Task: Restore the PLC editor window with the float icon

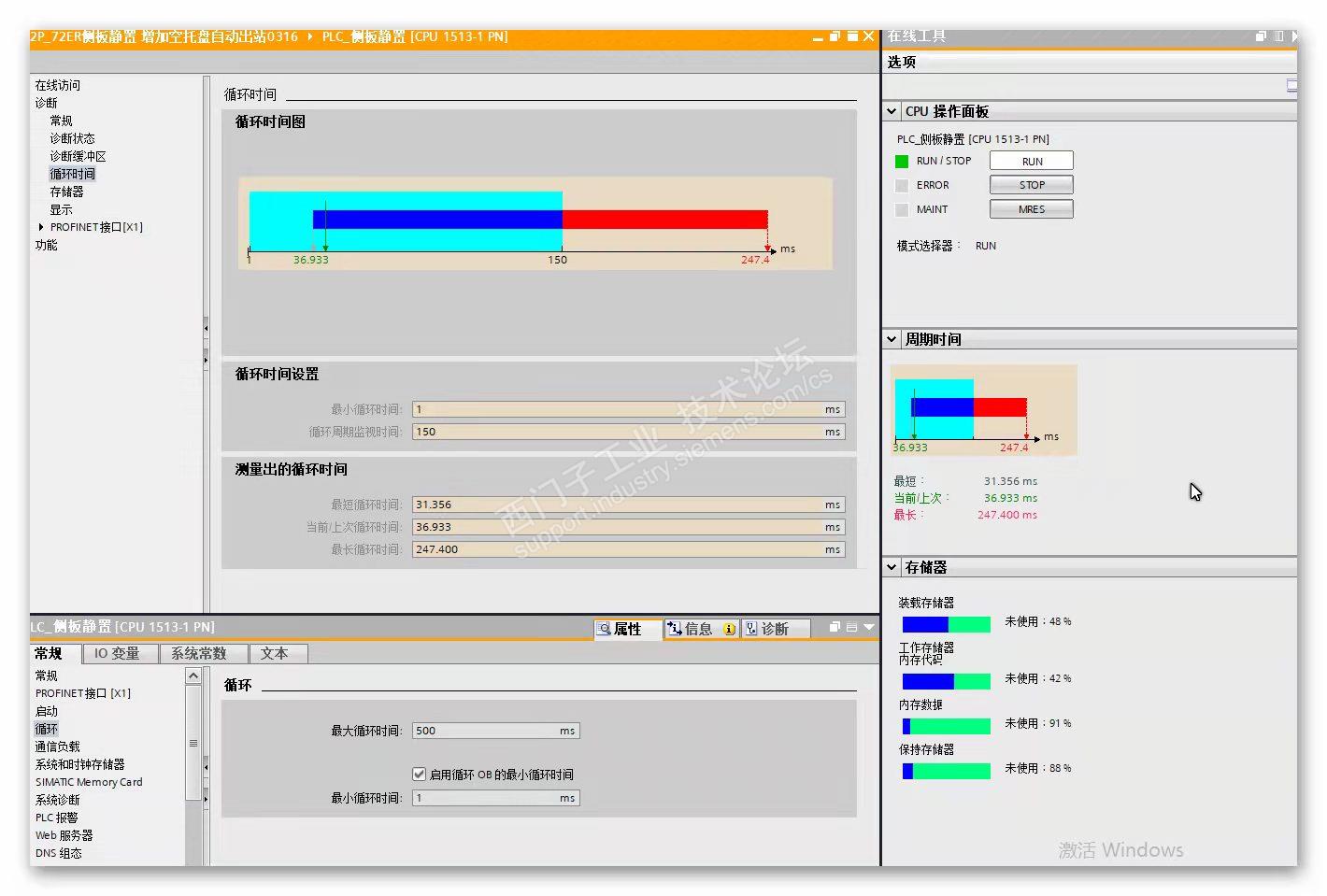Action: click(835, 36)
